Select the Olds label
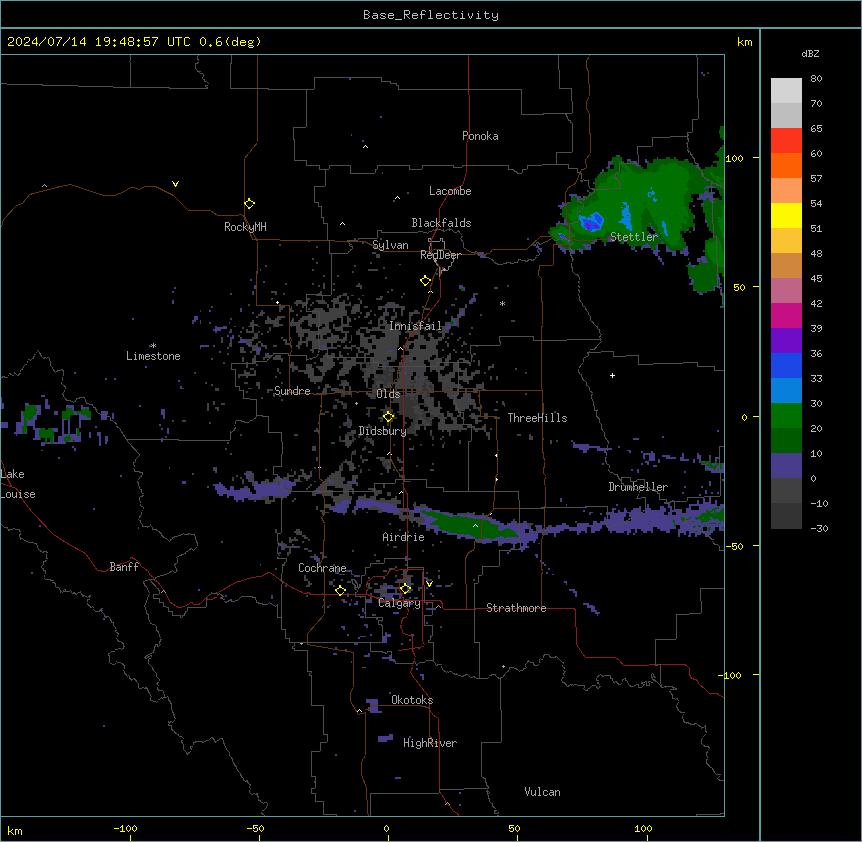The width and height of the screenshot is (862, 842). 388,394
